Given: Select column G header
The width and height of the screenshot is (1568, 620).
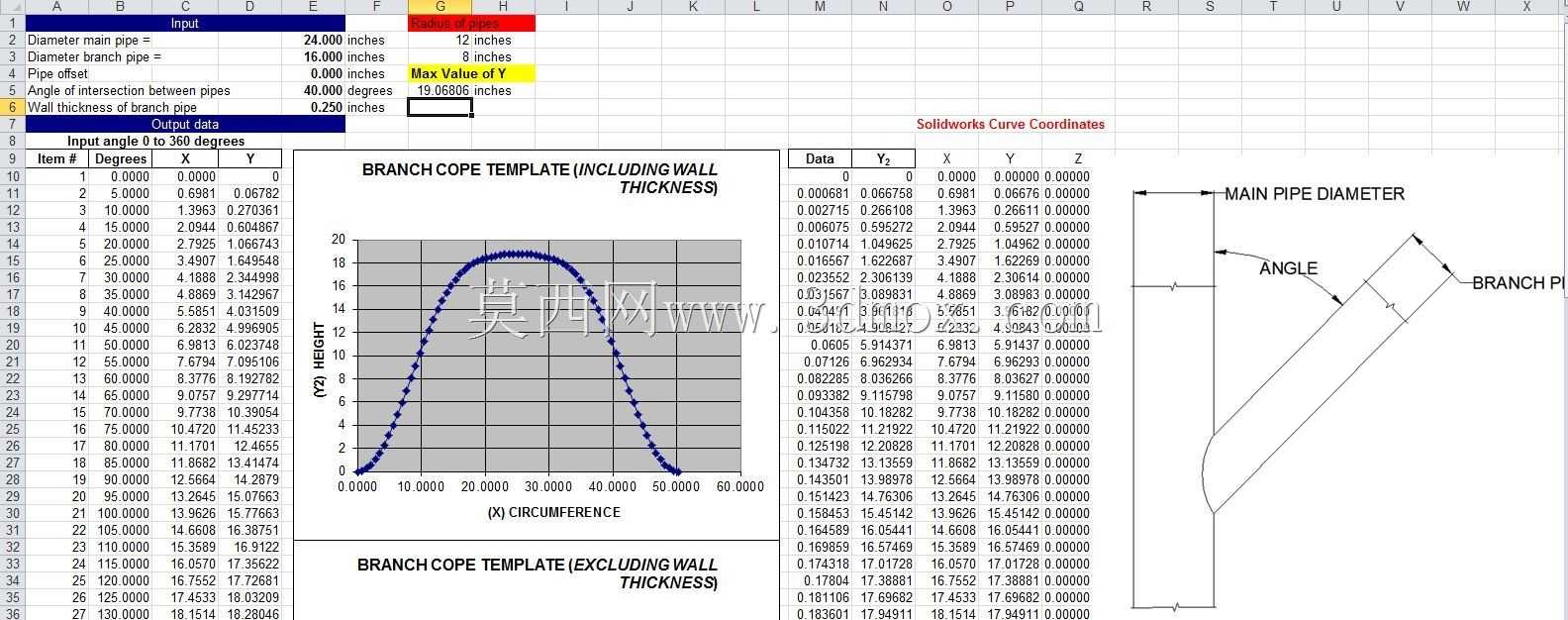Looking at the screenshot, I should (x=441, y=7).
